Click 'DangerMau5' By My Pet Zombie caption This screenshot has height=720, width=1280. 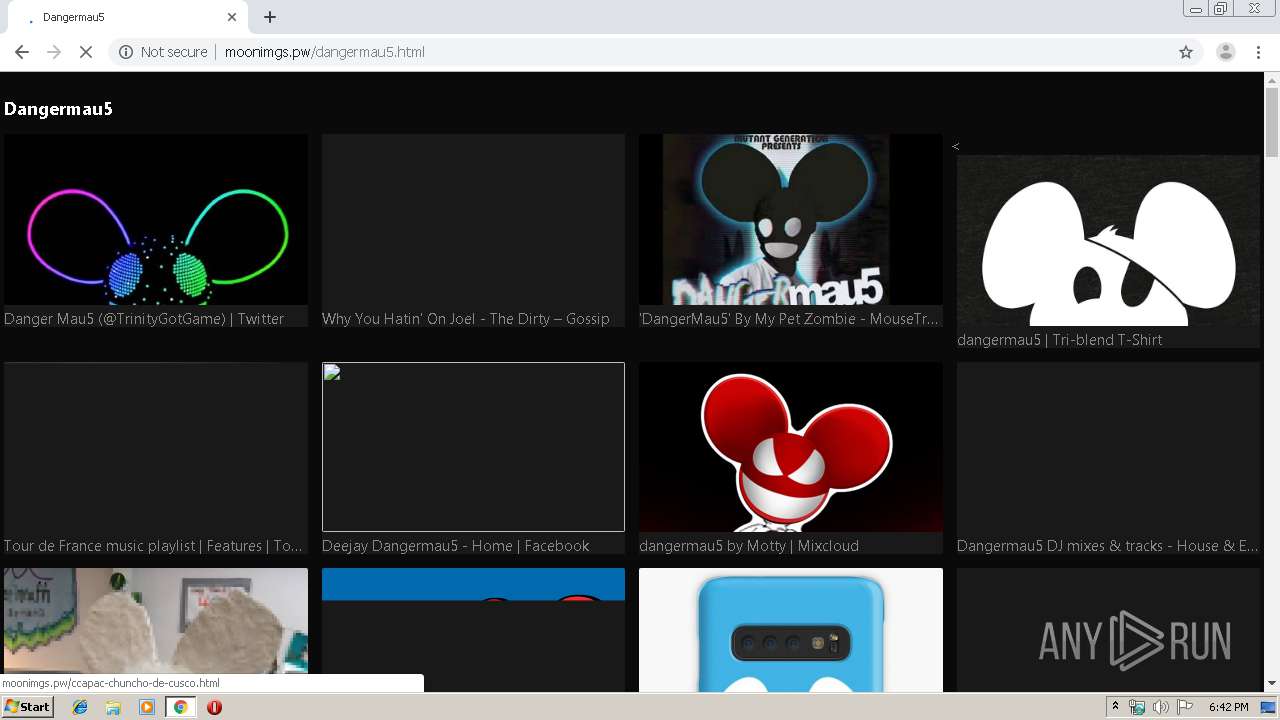789,319
